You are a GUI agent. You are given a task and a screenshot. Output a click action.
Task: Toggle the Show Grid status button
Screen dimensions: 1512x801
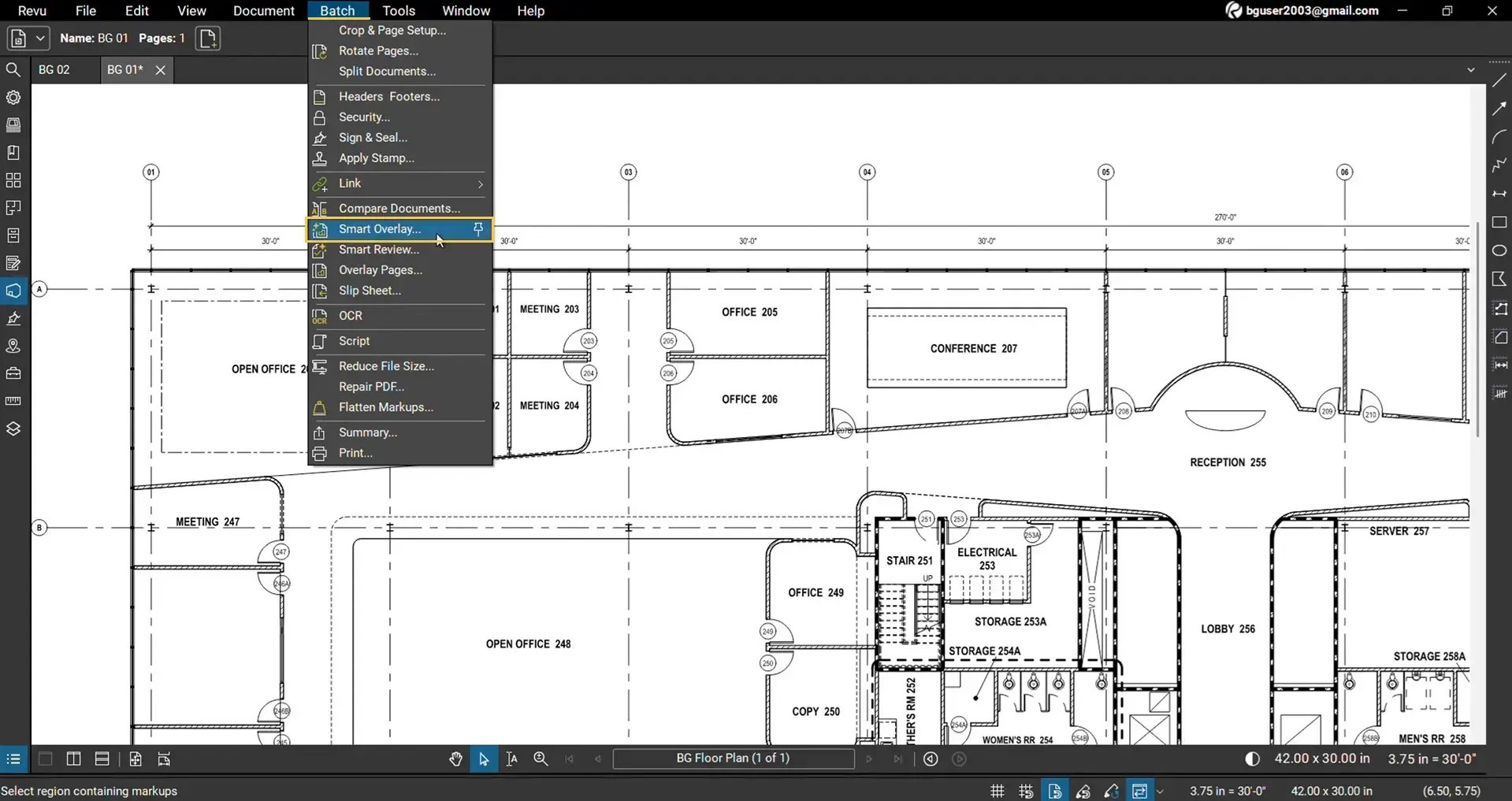(x=997, y=791)
